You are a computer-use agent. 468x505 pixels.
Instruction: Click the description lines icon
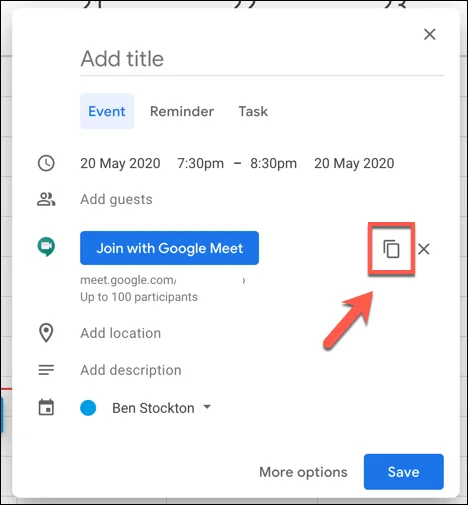tap(46, 370)
